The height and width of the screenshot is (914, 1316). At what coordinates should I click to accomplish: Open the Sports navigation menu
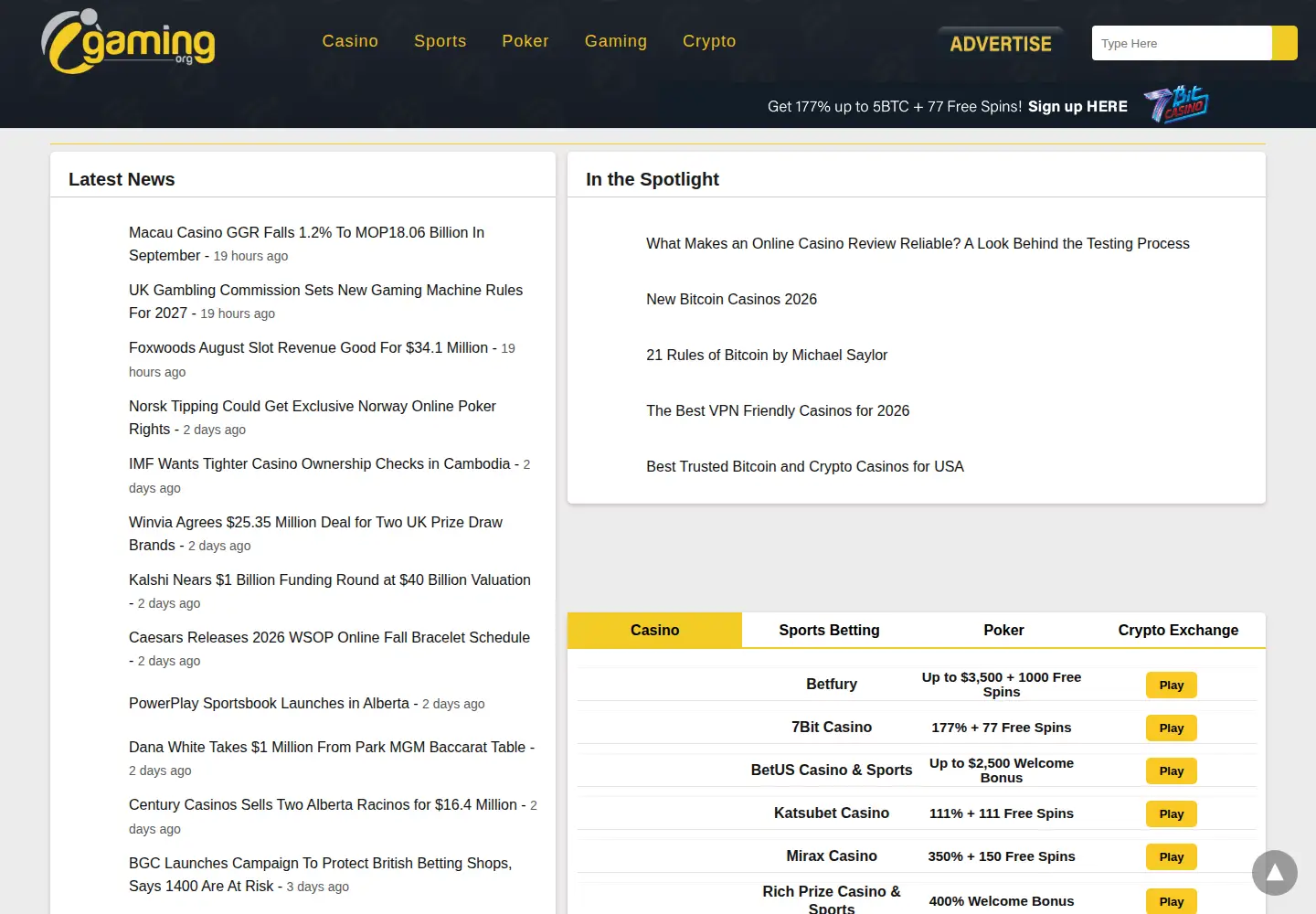click(x=440, y=41)
